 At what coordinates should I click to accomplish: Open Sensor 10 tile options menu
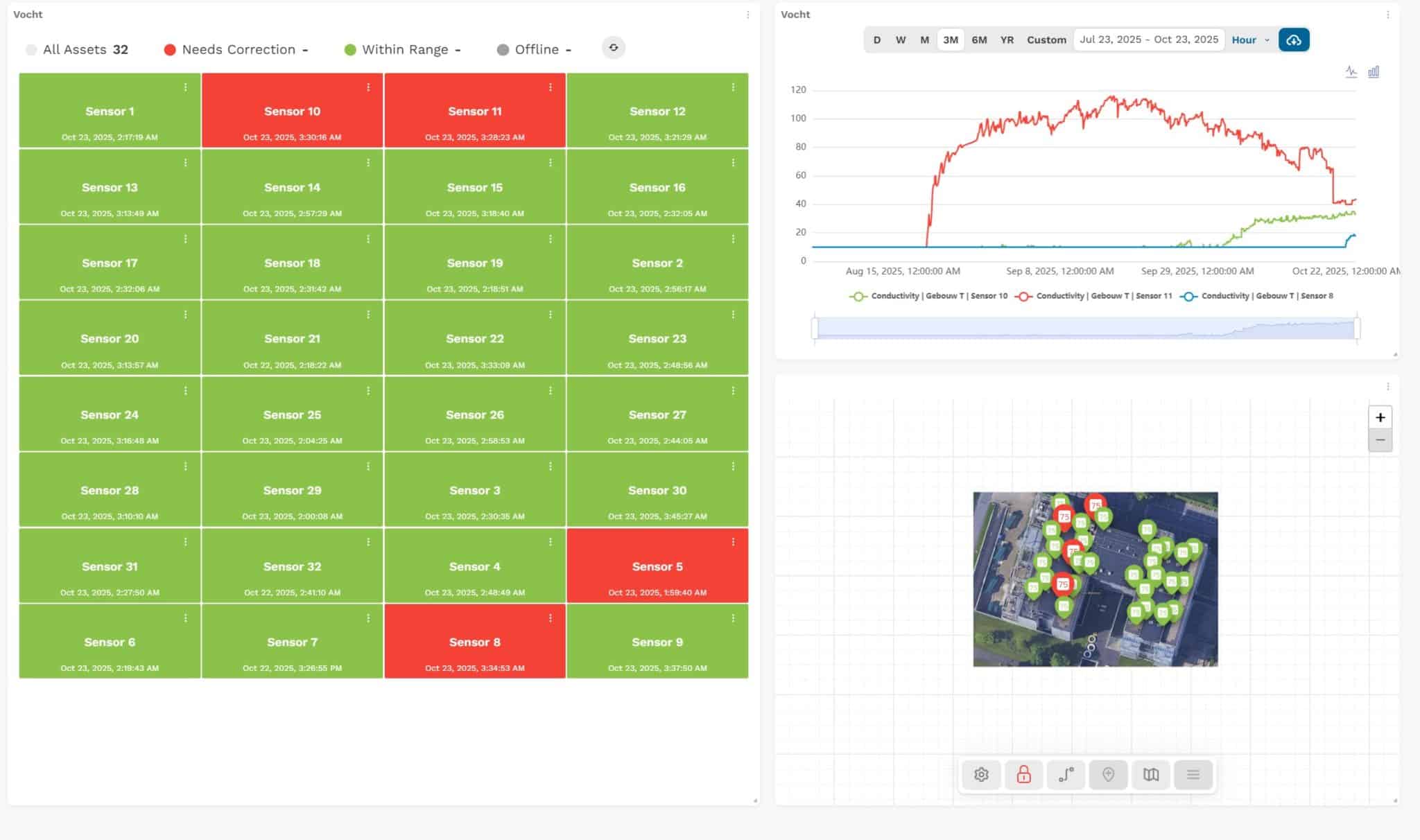[x=368, y=87]
